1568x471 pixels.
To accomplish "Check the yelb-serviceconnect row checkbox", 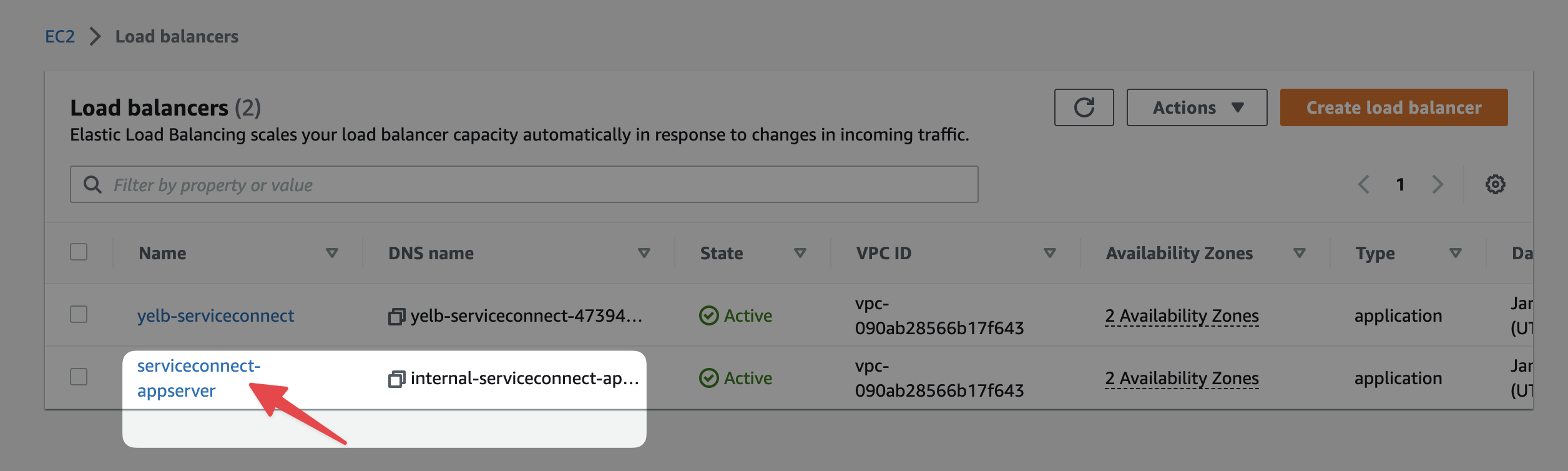I will 79,314.
